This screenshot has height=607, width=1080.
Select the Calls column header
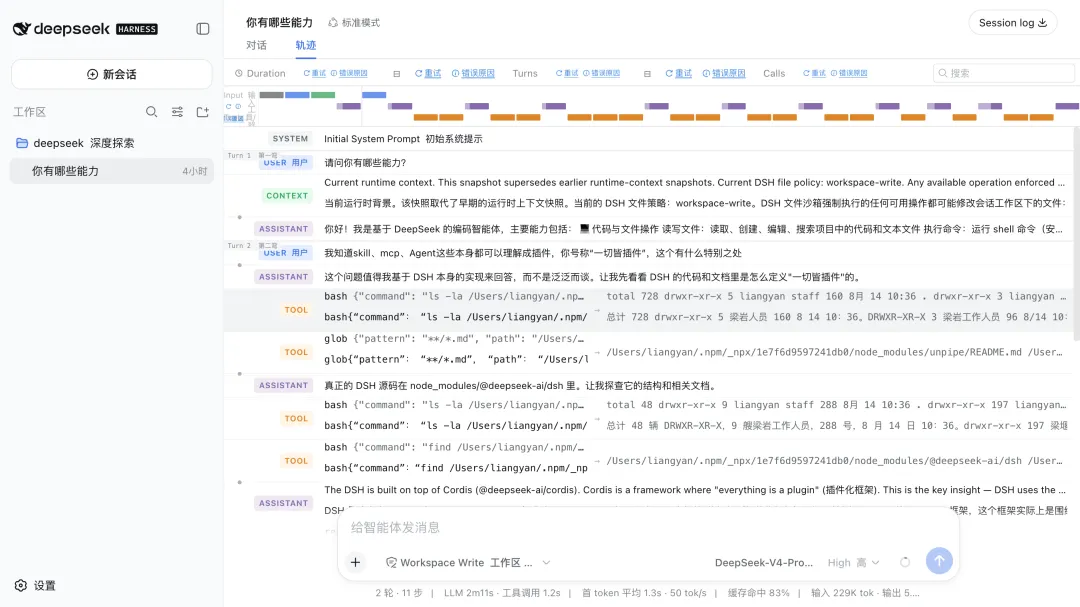(774, 73)
